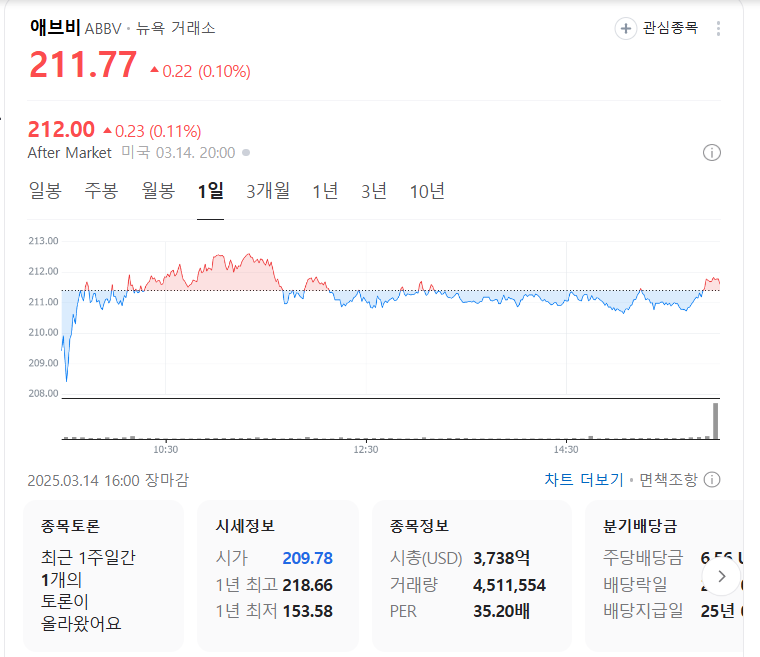The image size is (760, 657).
Task: Open the 차트 더보기 link
Action: tap(584, 480)
